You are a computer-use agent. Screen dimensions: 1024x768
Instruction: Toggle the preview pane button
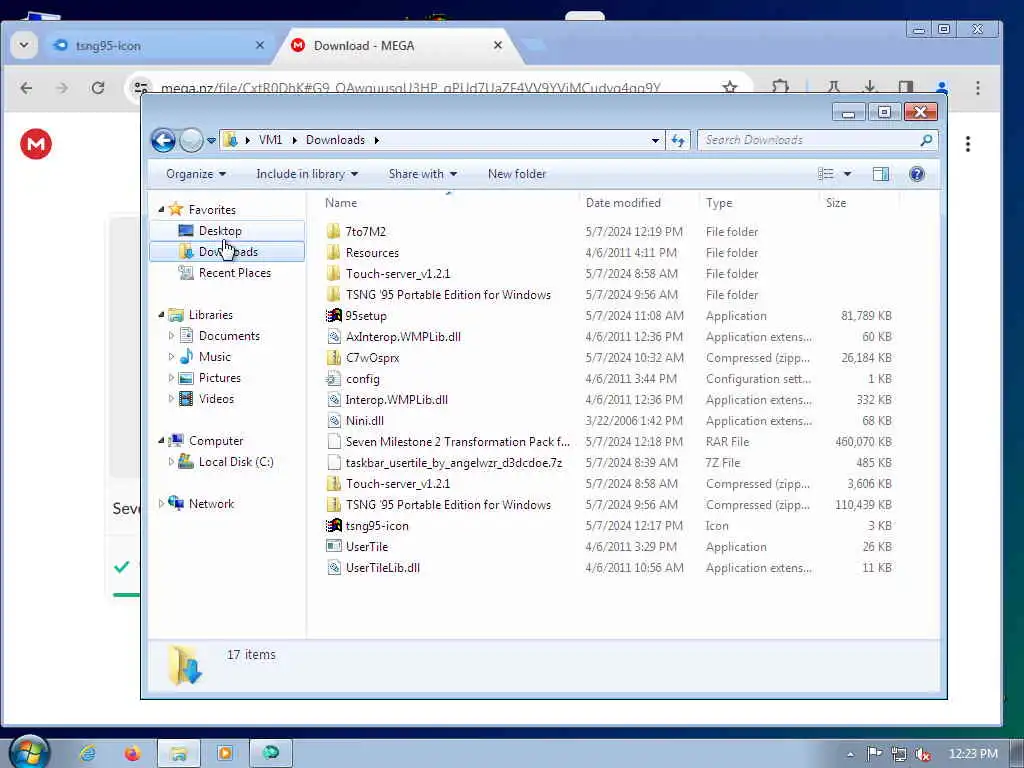pos(881,174)
